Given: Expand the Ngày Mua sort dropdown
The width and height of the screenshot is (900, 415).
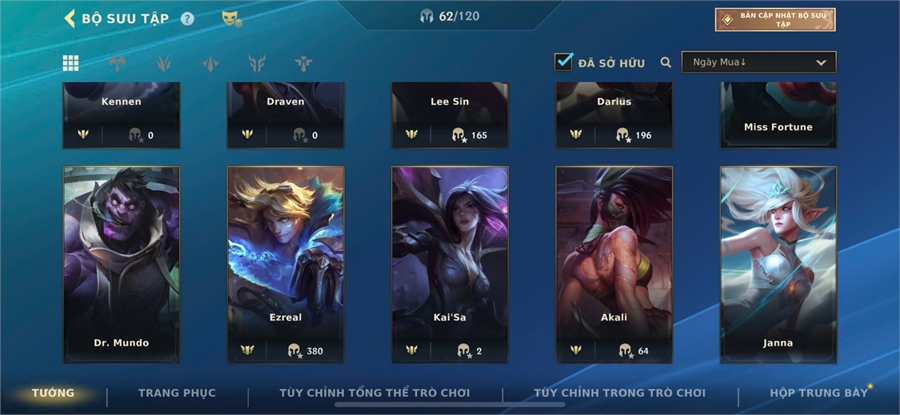Looking at the screenshot, I should (759, 62).
